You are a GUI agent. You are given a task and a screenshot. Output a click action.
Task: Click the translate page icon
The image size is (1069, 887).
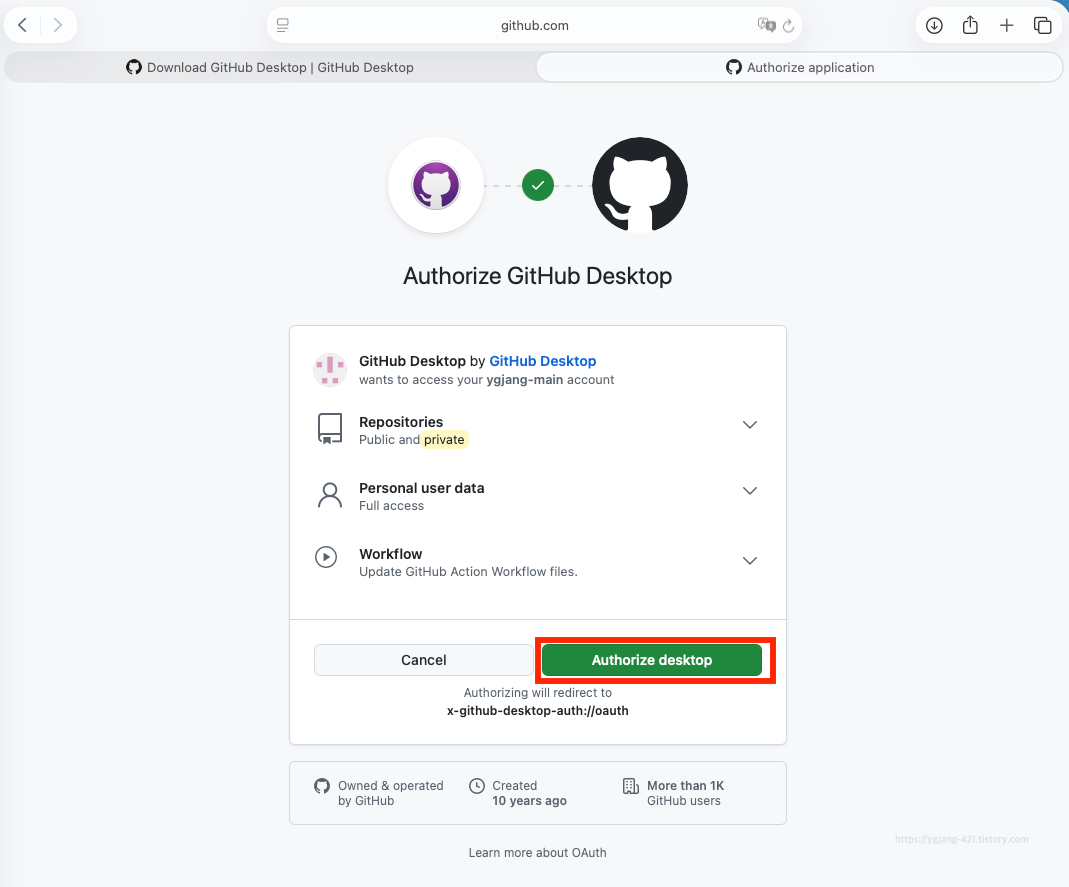tap(766, 25)
